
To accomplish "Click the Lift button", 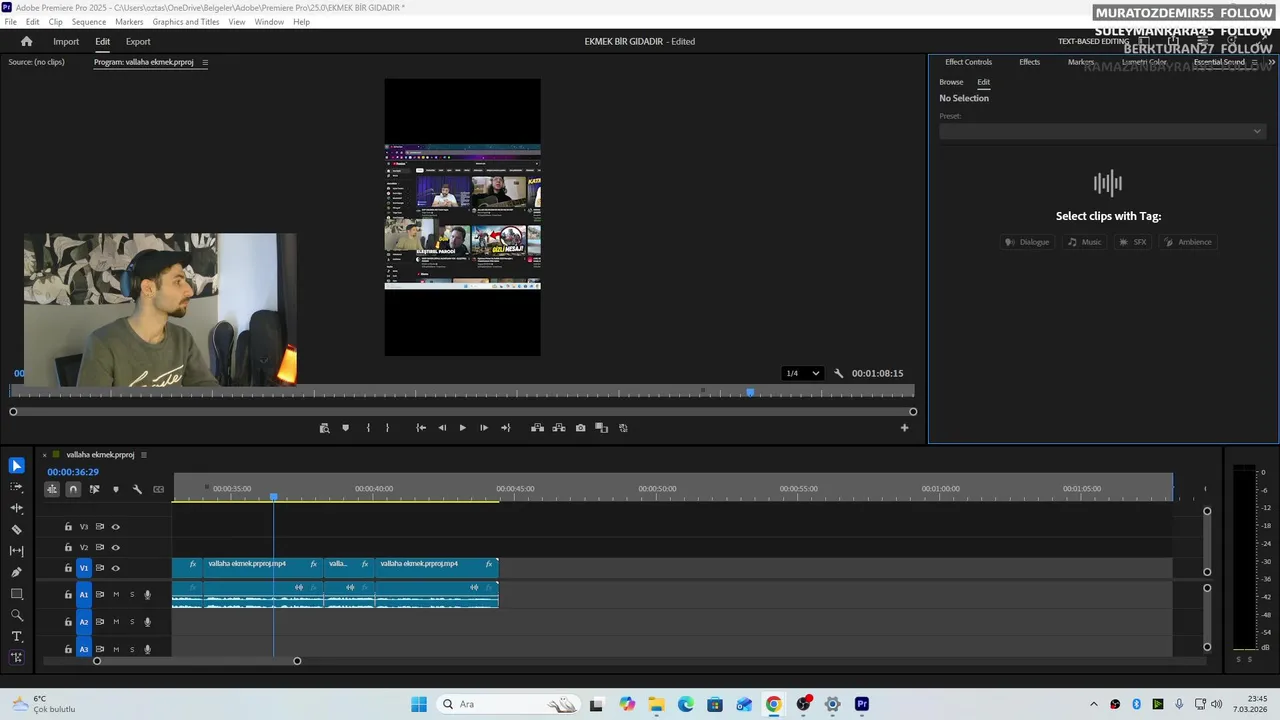I will point(537,428).
